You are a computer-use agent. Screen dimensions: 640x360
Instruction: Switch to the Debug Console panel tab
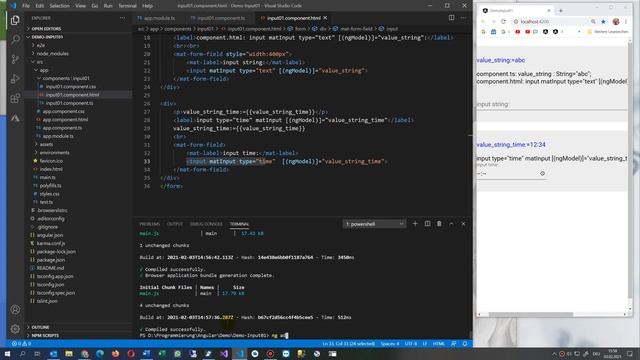pyautogui.click(x=206, y=224)
